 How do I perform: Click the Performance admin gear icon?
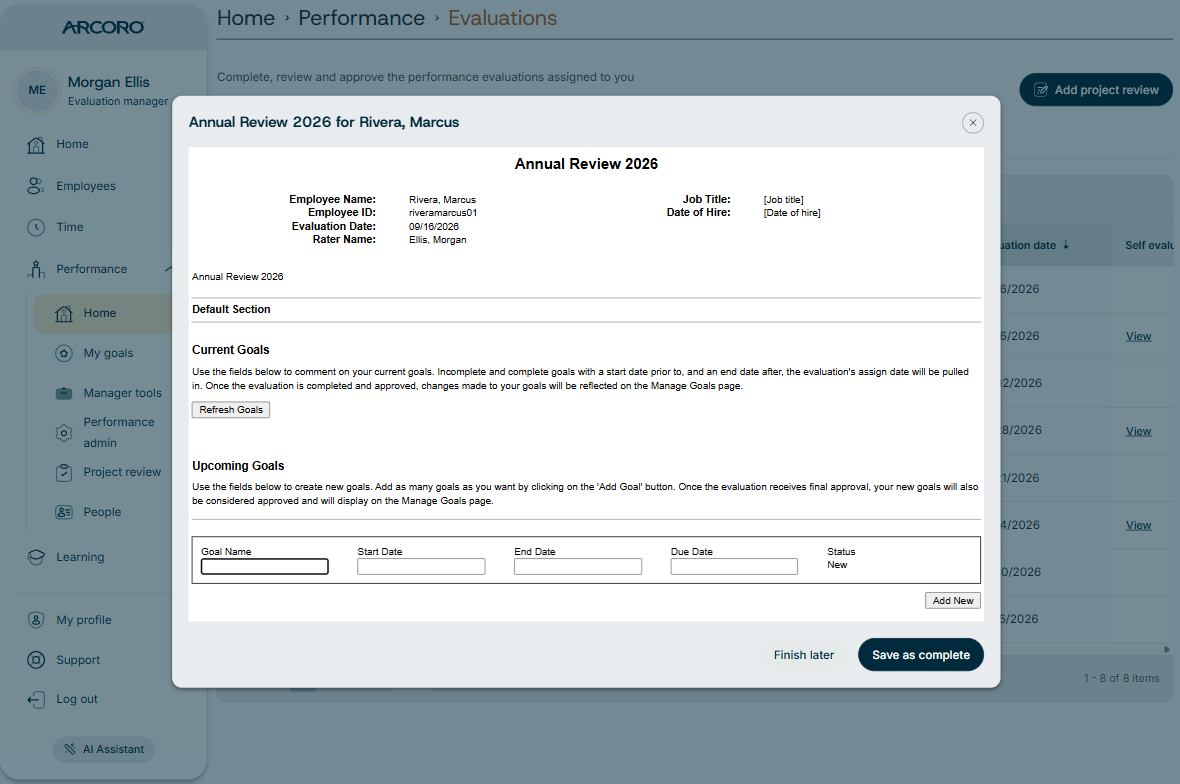[x=64, y=433]
